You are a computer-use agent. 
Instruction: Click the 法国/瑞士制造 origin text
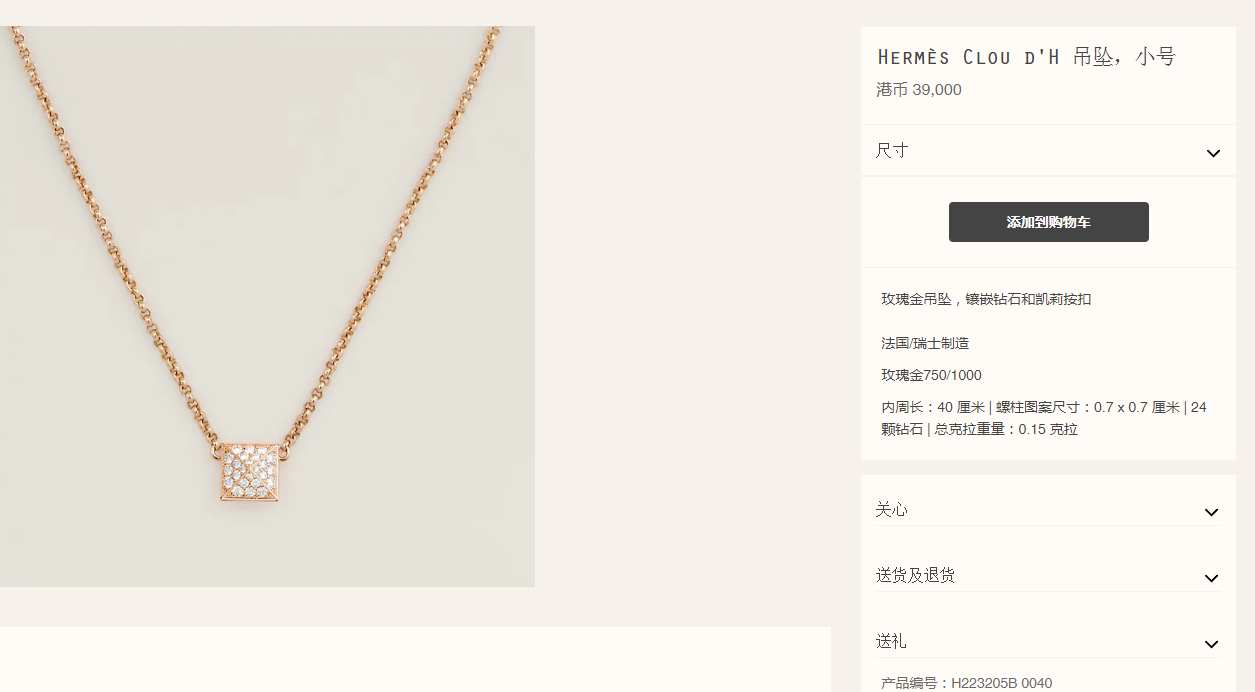click(x=925, y=343)
